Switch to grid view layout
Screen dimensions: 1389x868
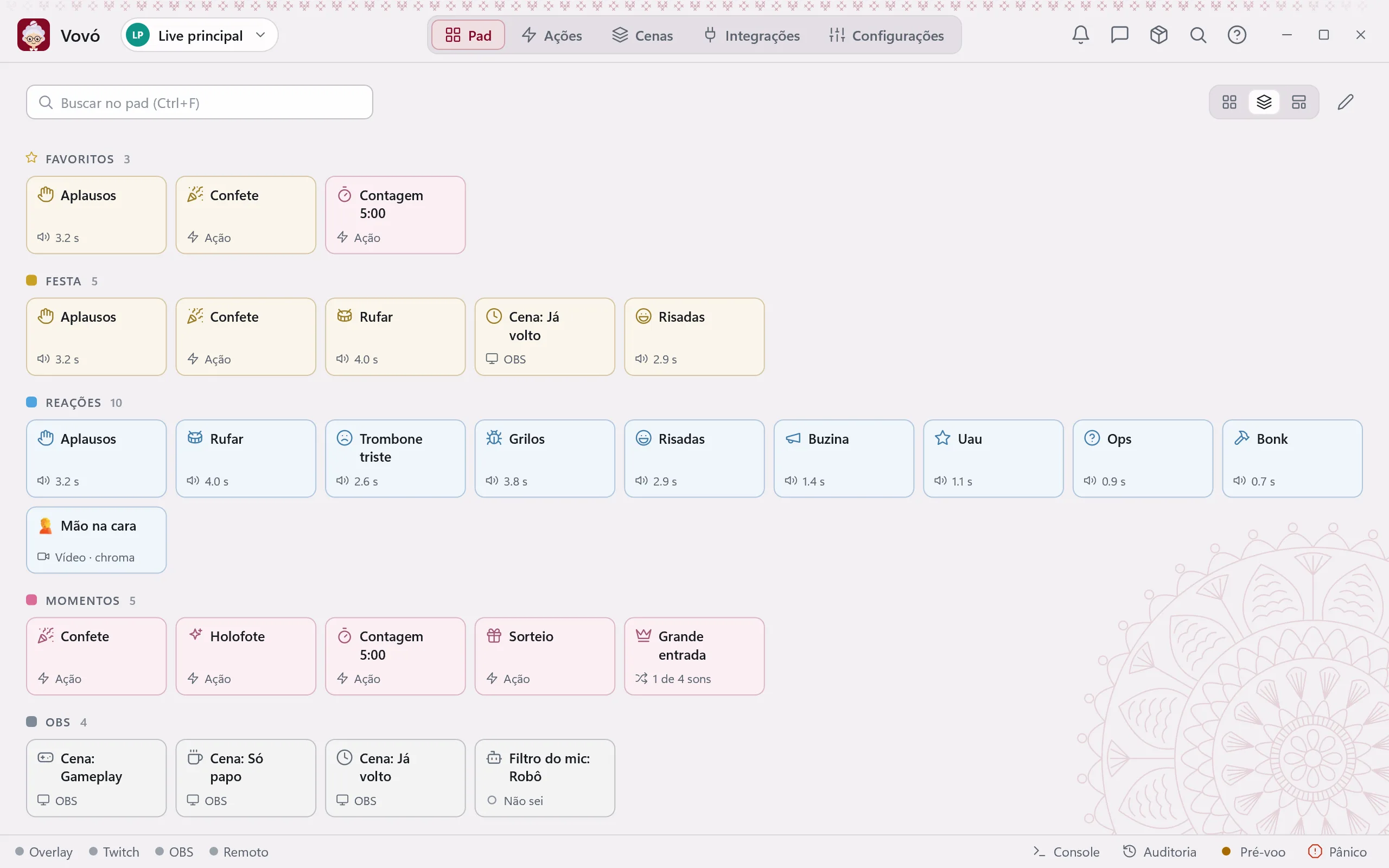click(x=1229, y=102)
